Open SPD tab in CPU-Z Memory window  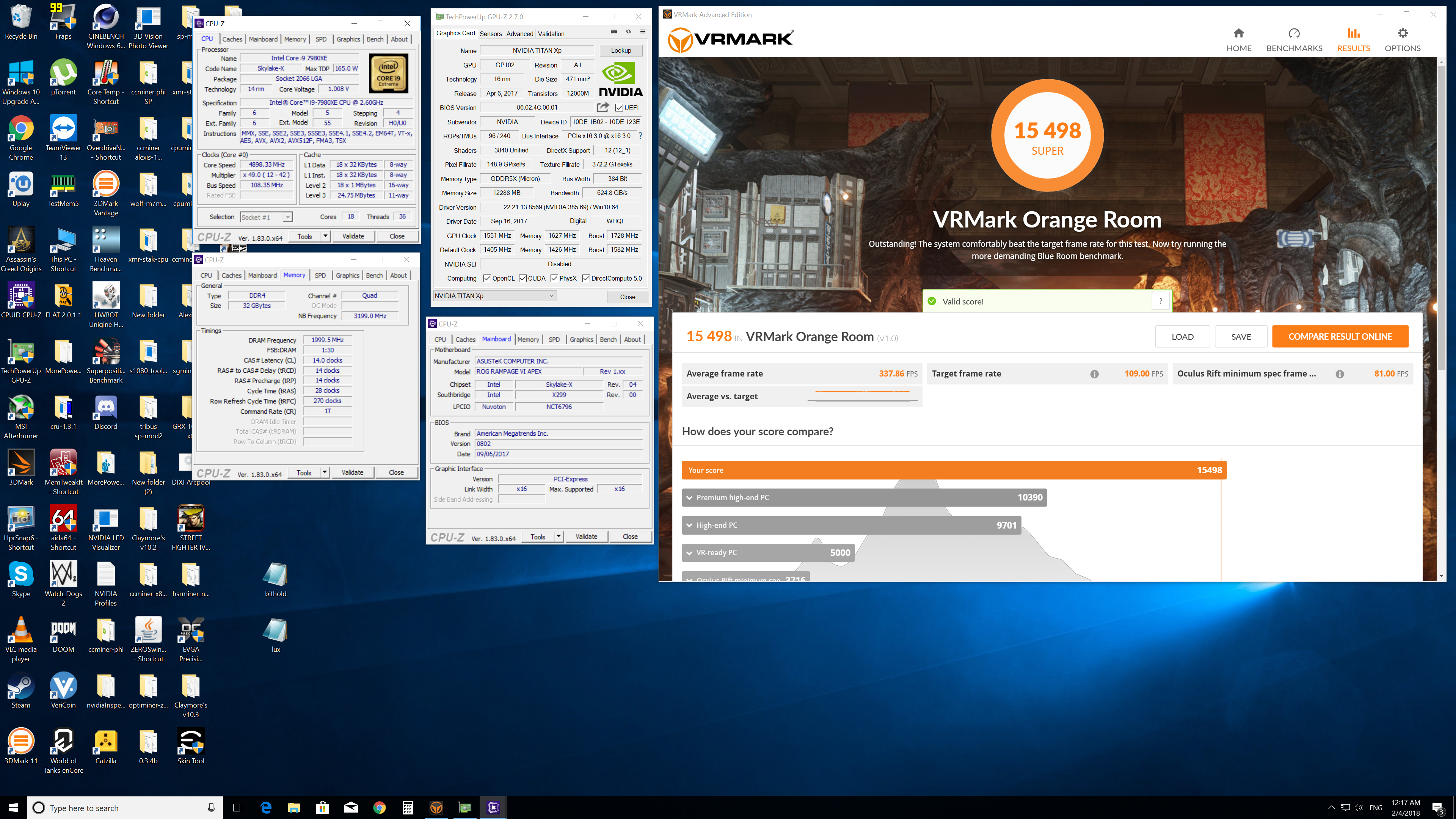pos(320,275)
